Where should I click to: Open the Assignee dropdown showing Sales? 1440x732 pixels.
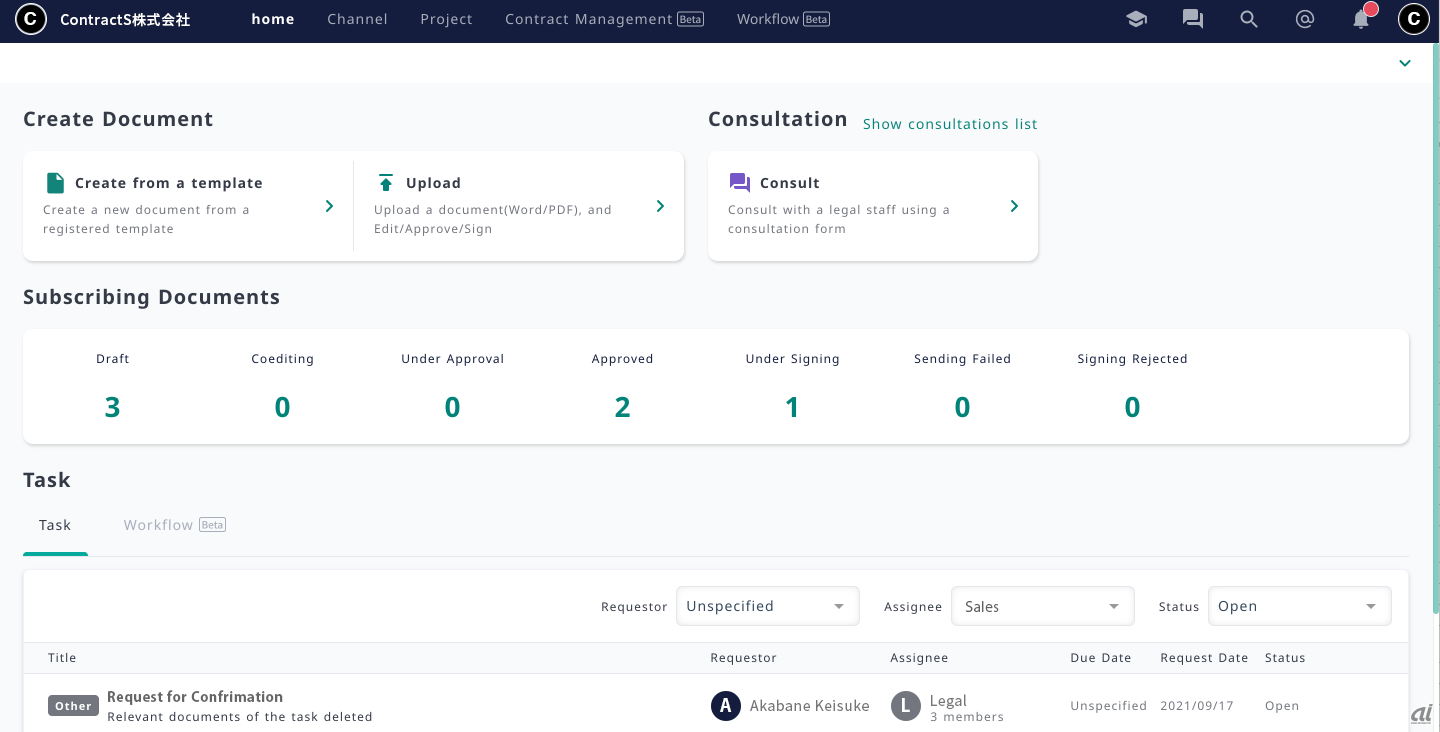pyautogui.click(x=1042, y=606)
